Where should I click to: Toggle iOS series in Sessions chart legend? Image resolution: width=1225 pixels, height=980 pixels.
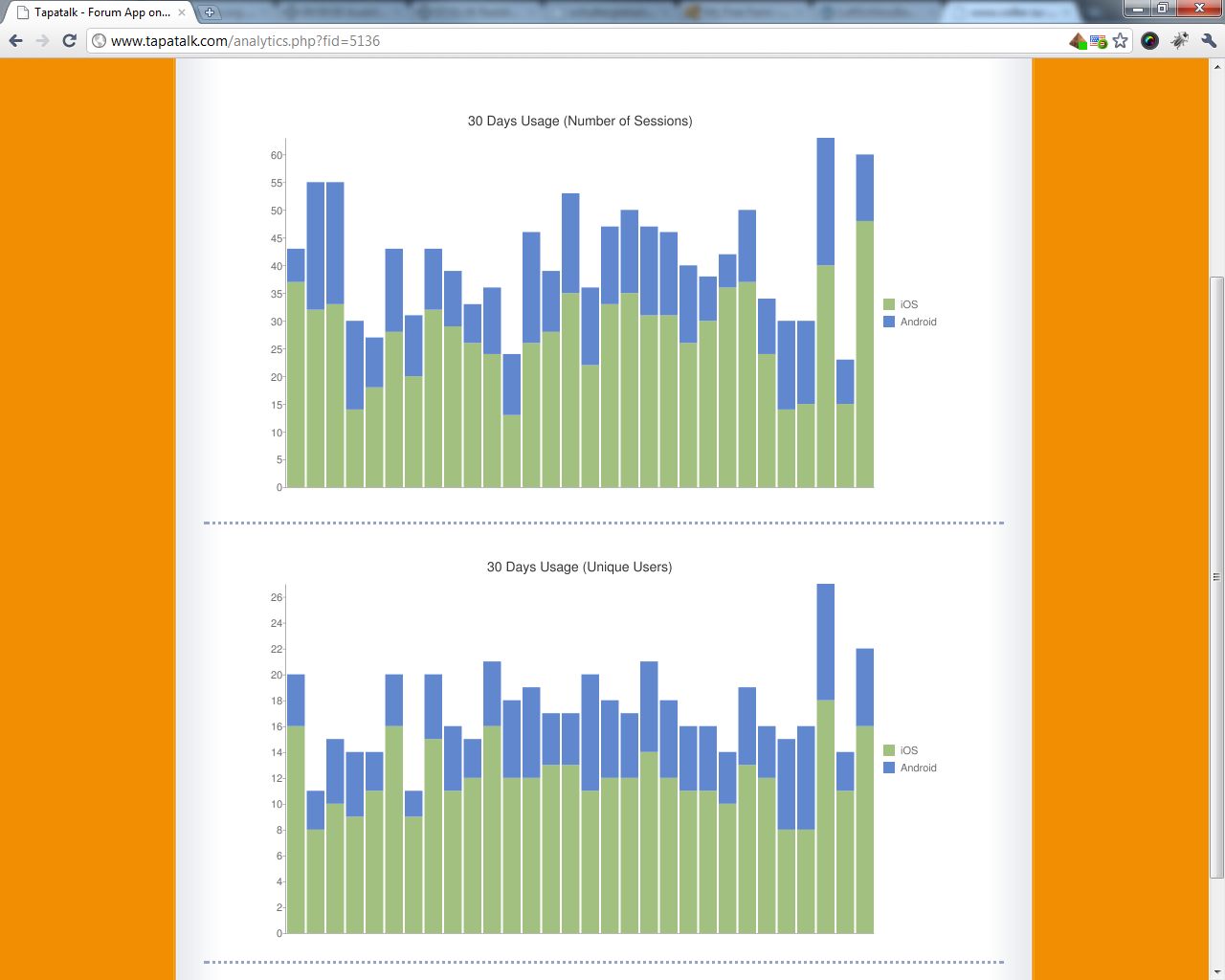908,304
